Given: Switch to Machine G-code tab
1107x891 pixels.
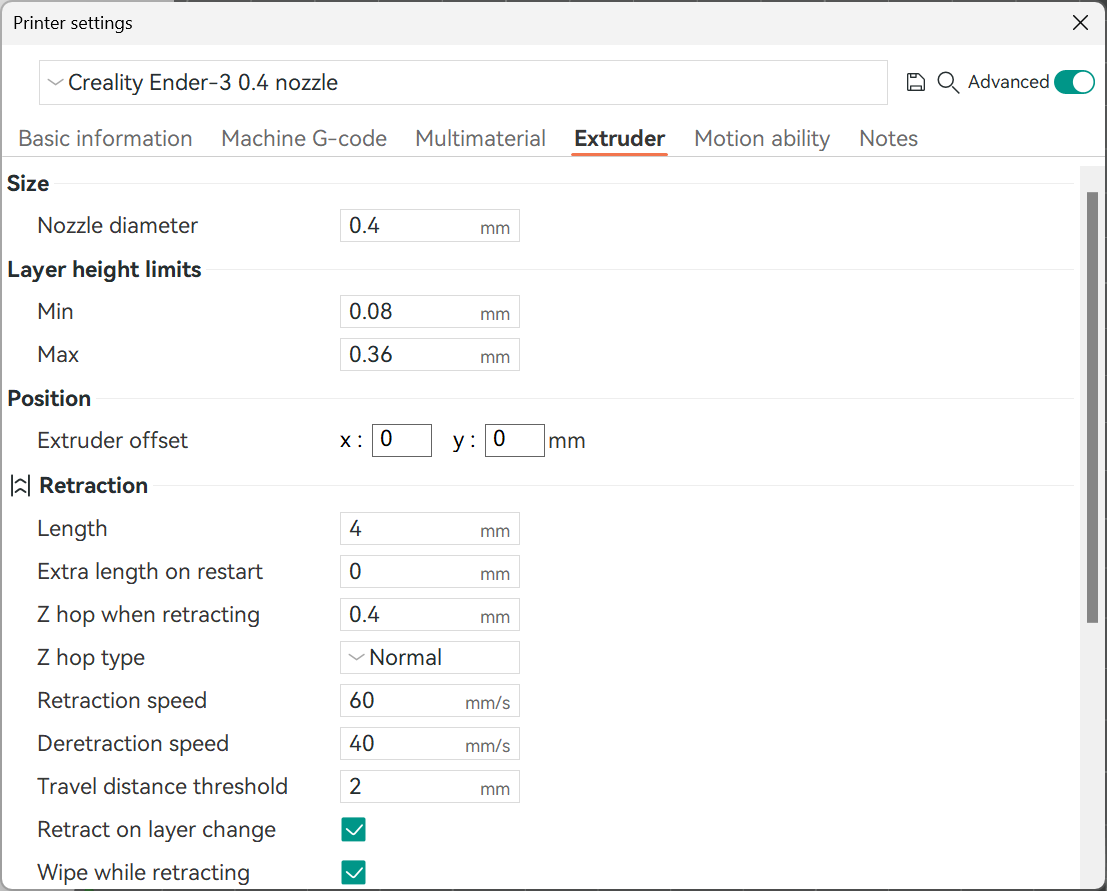Looking at the screenshot, I should tap(304, 138).
